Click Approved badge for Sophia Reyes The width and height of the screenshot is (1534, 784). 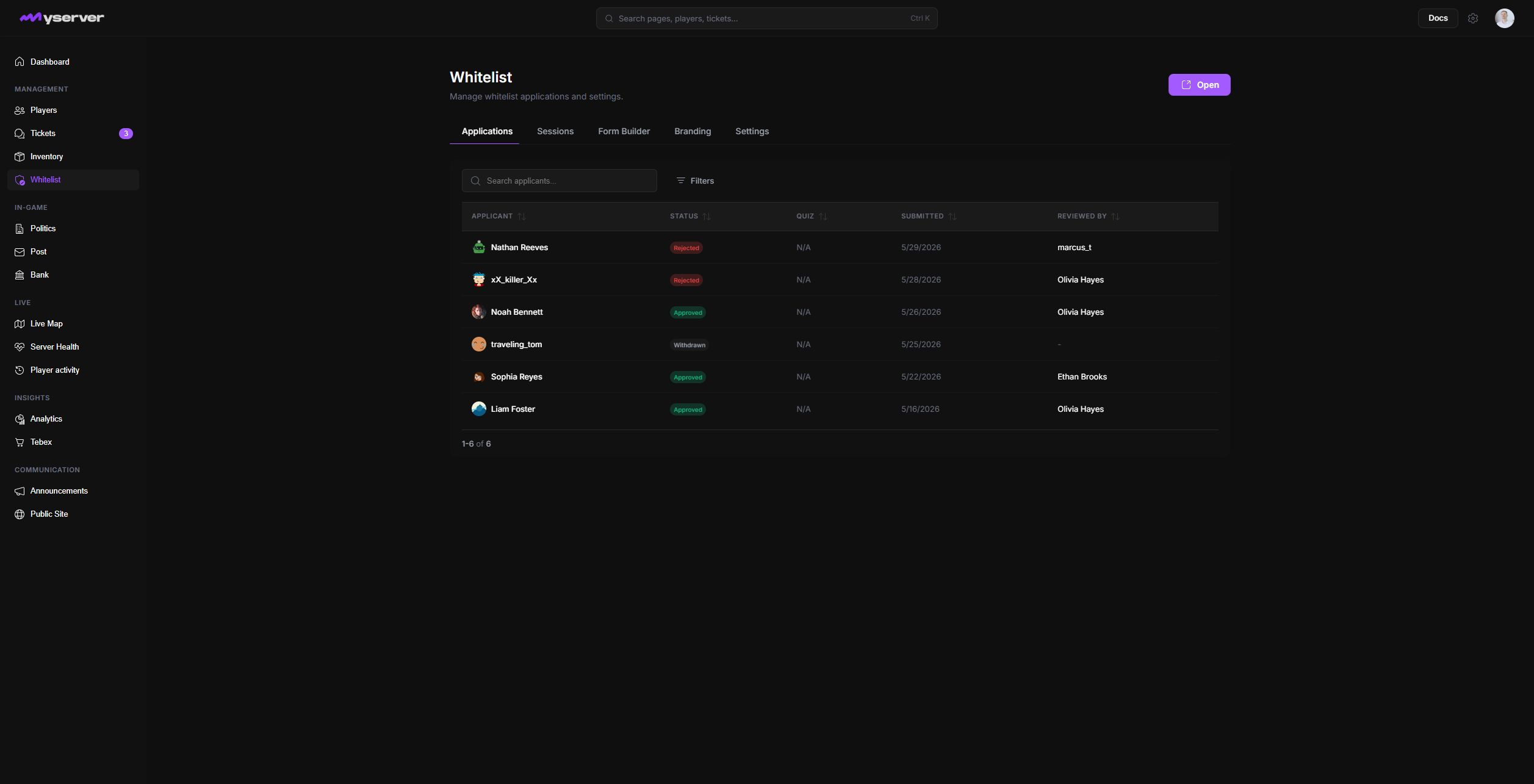point(688,377)
